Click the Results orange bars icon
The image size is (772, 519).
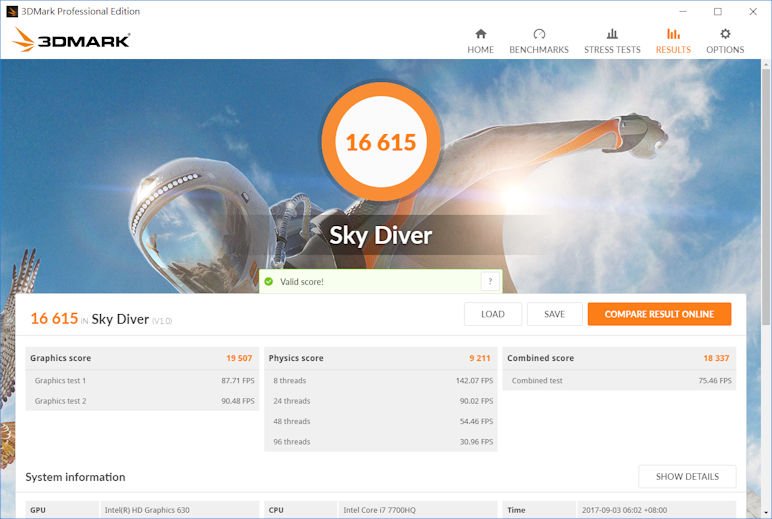click(x=673, y=33)
